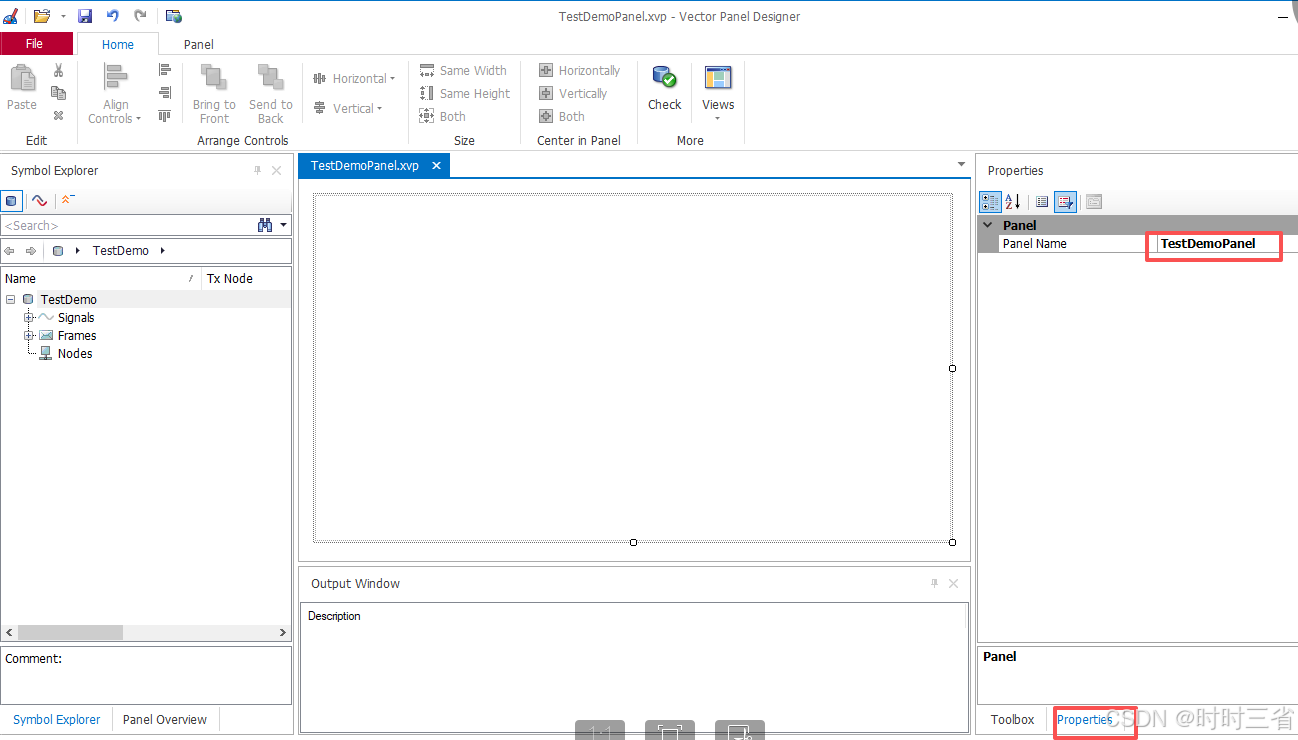This screenshot has width=1298, height=740.
Task: Open the dropdown arrow beside the Open folder icon
Action: coord(63,16)
